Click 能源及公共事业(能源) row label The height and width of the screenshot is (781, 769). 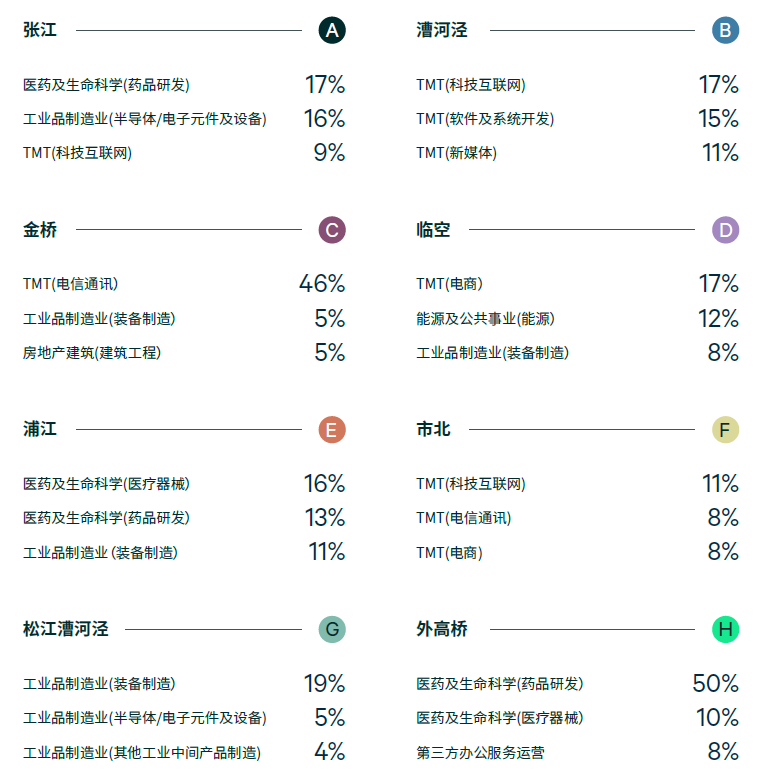485,319
